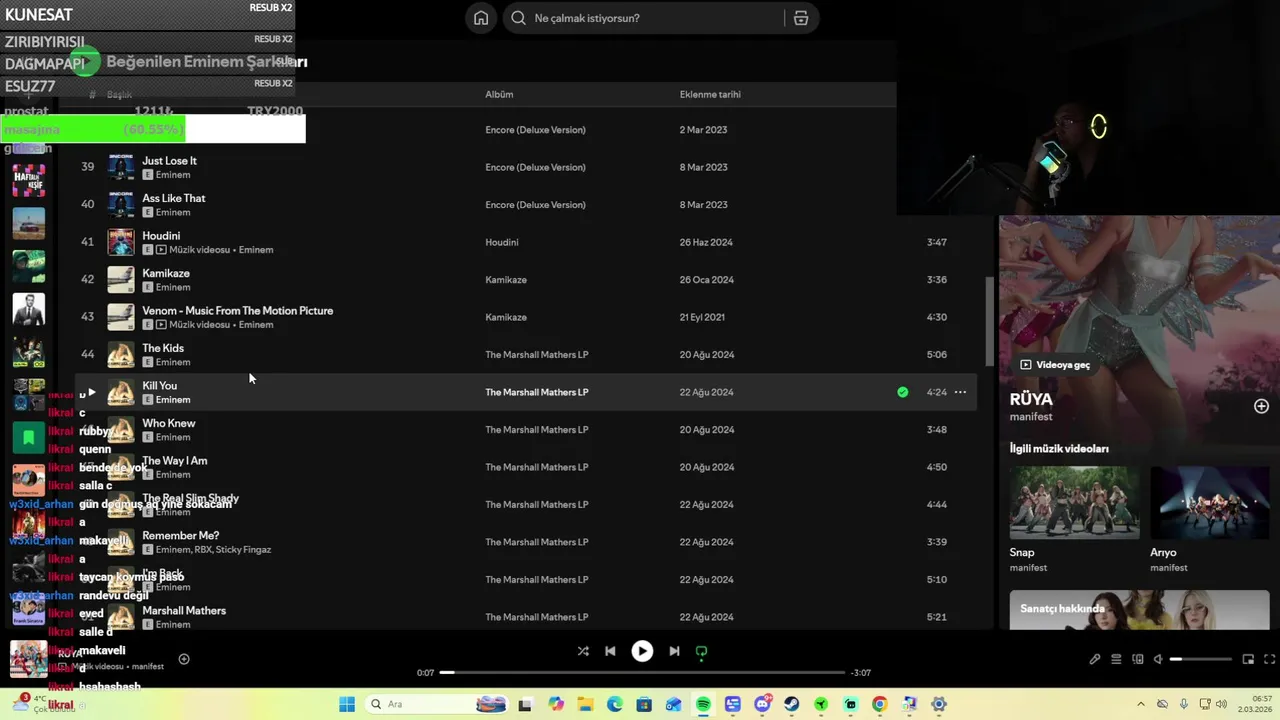
Task: Toggle the green repeat button
Action: click(x=701, y=651)
